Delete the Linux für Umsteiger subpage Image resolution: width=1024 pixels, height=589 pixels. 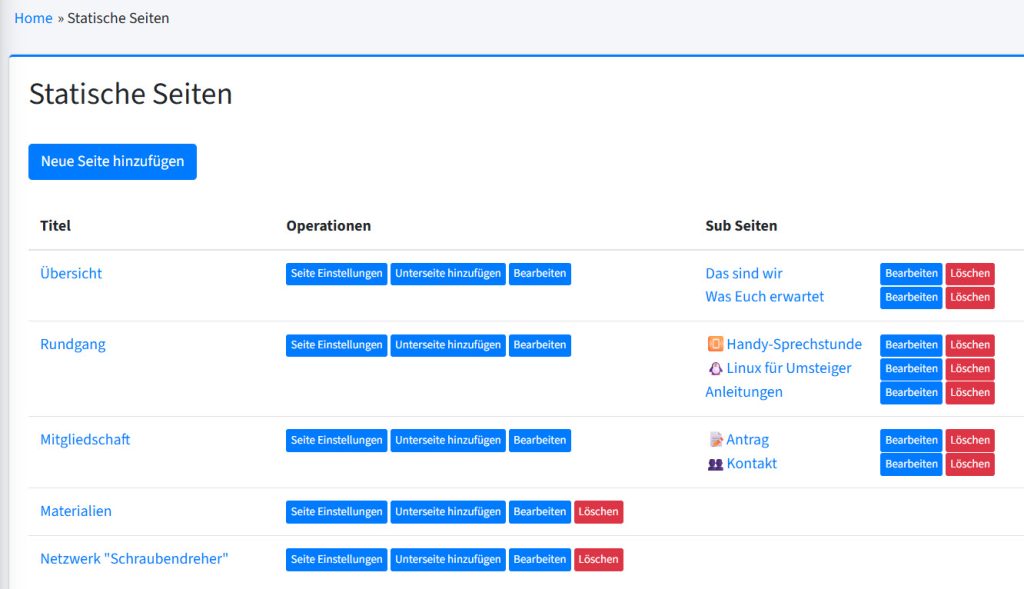[969, 369]
